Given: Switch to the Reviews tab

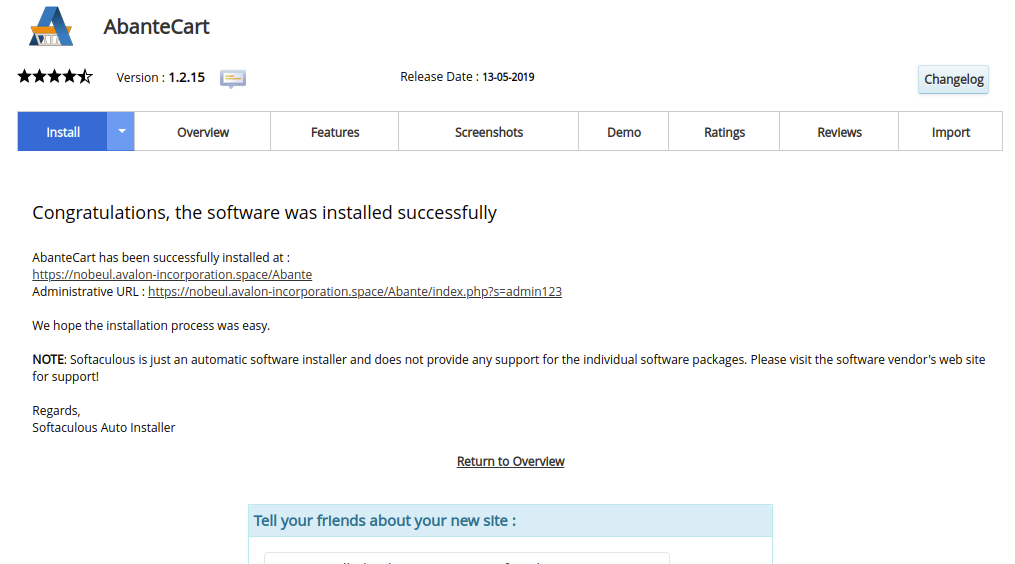Looking at the screenshot, I should 840,131.
